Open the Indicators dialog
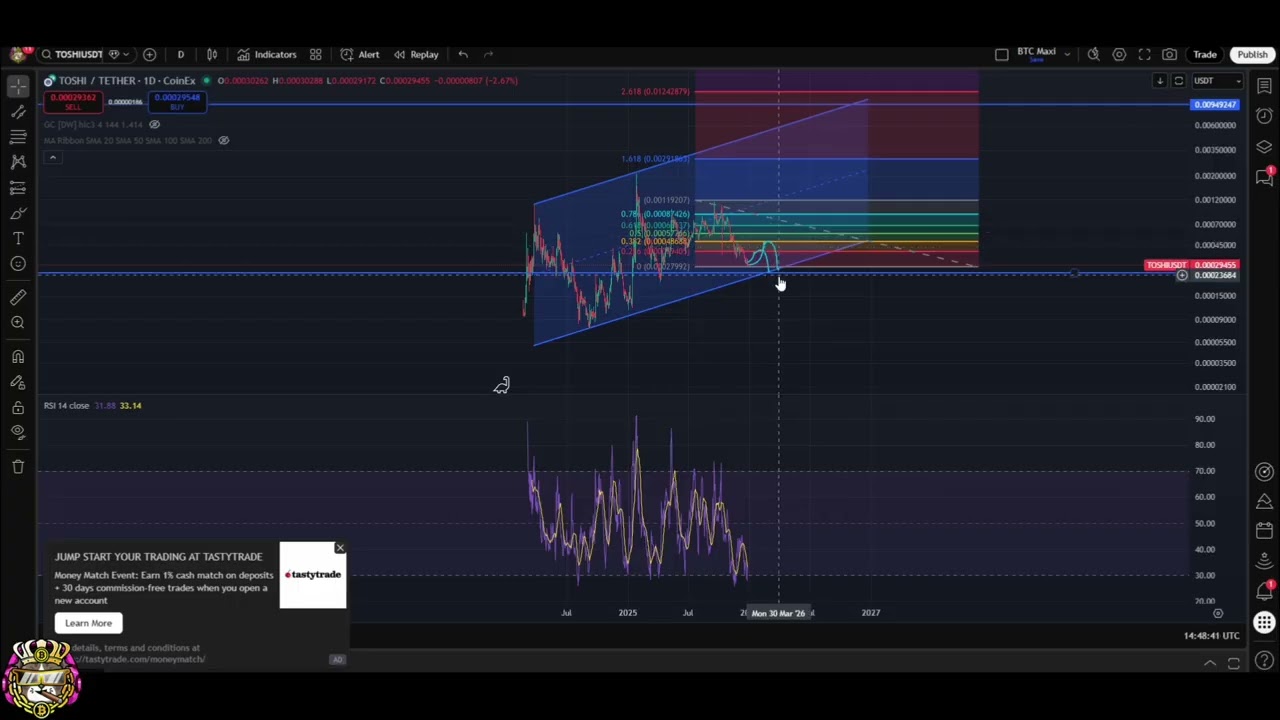The width and height of the screenshot is (1280, 720). (267, 54)
